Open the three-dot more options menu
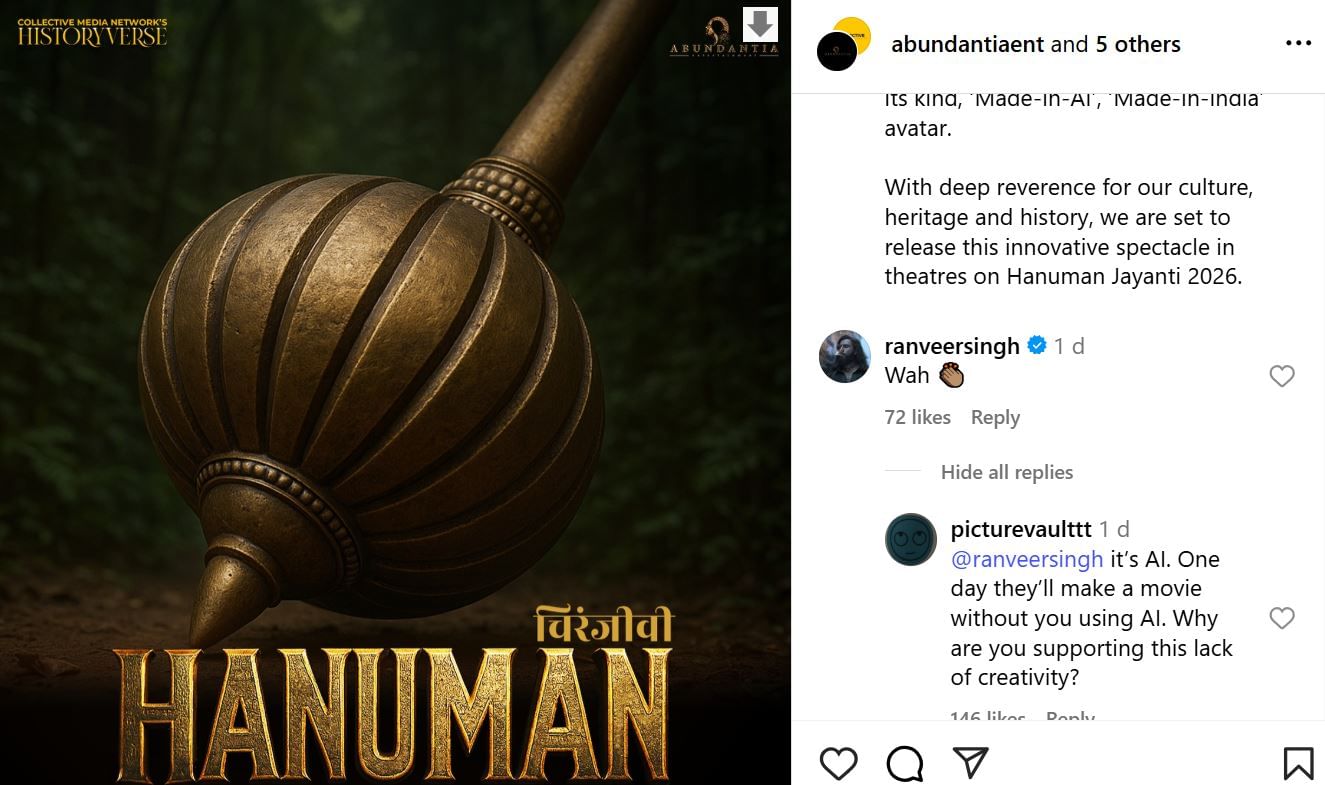 (1298, 44)
